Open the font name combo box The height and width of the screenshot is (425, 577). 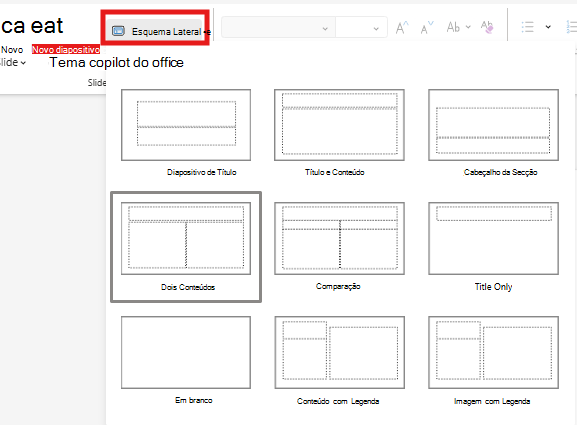tap(278, 27)
